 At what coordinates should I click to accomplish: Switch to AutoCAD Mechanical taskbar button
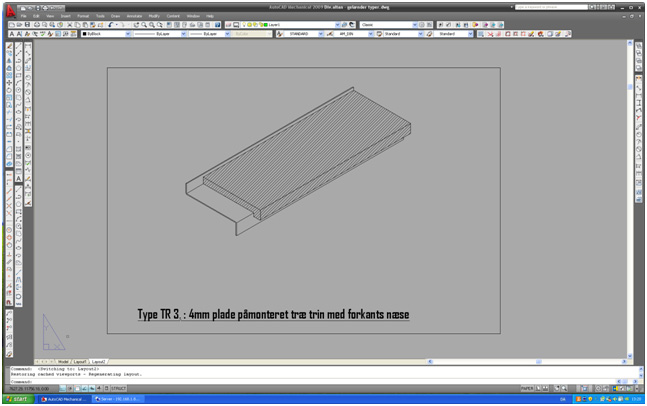coord(64,399)
